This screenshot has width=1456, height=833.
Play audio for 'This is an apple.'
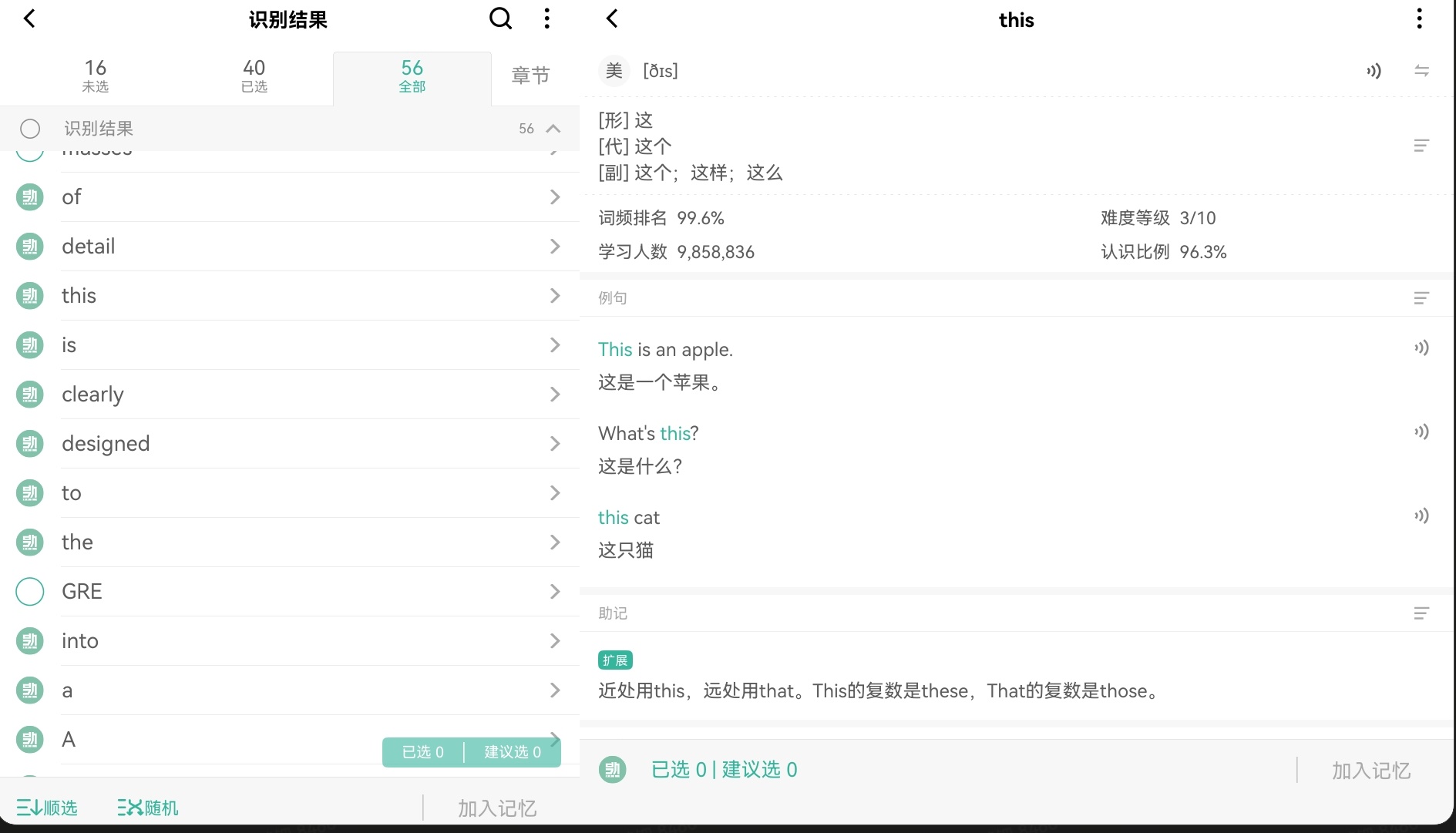1421,348
